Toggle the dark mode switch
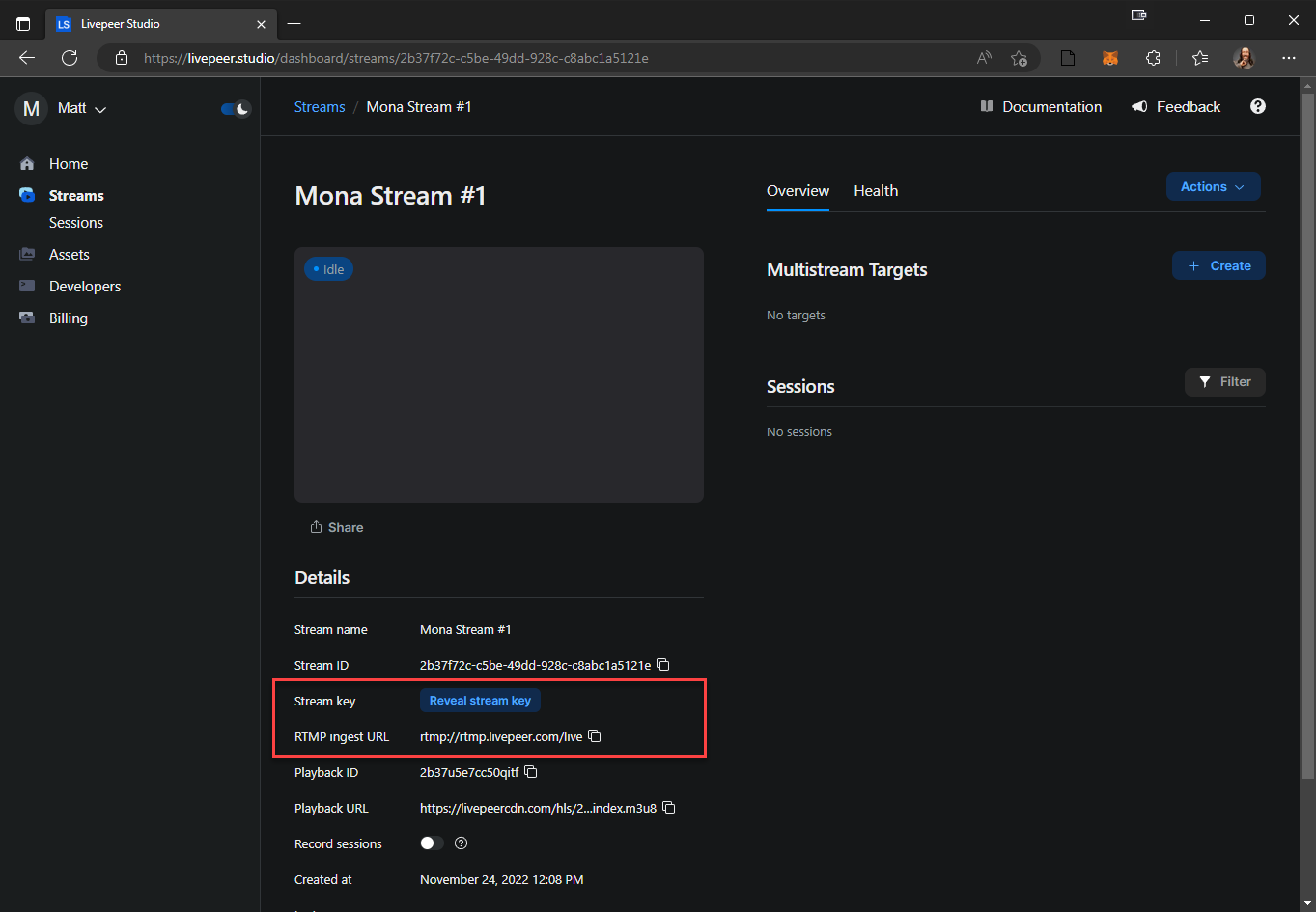1316x912 pixels. pos(236,108)
